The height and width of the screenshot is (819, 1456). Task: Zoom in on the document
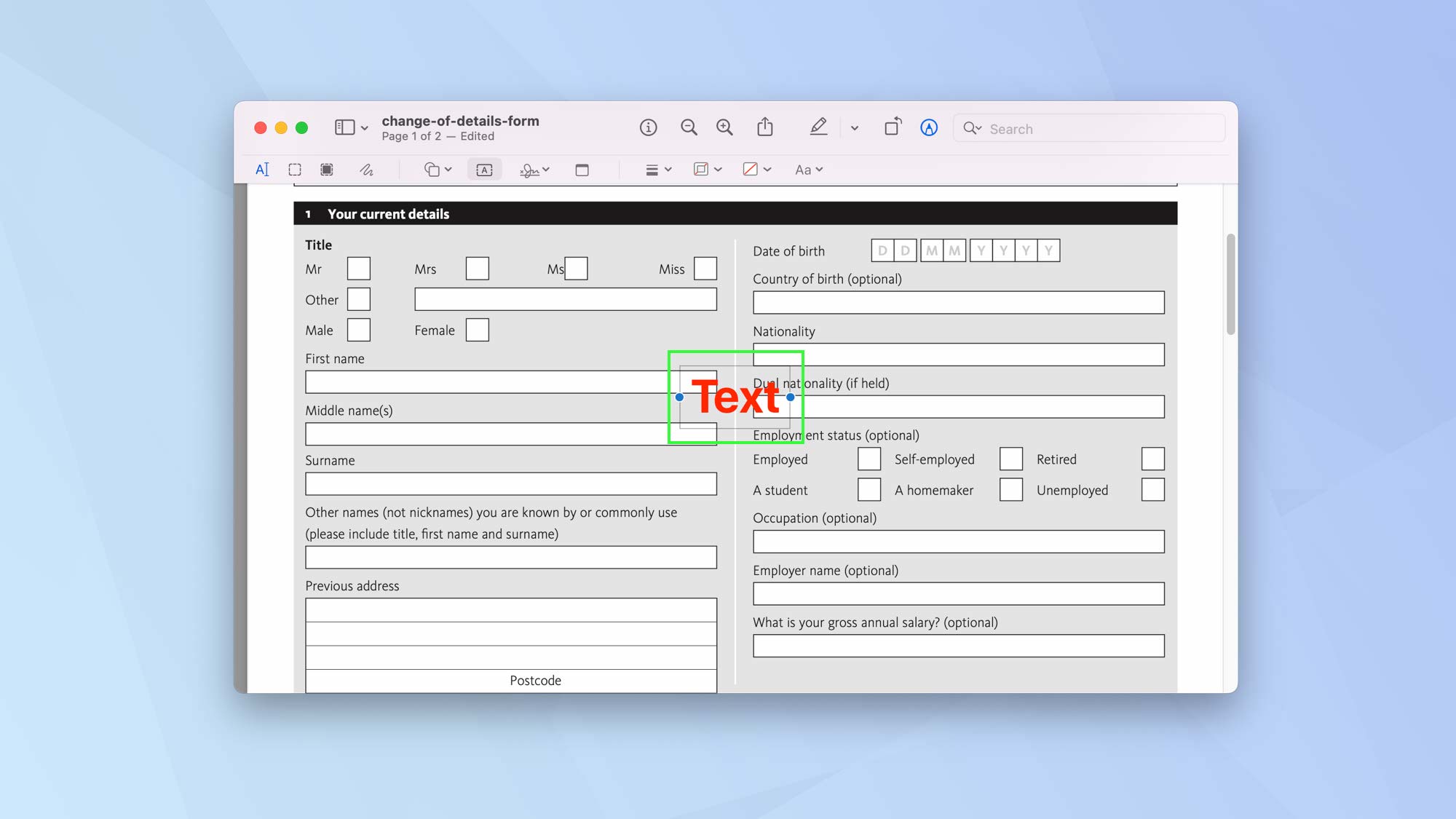(x=724, y=127)
